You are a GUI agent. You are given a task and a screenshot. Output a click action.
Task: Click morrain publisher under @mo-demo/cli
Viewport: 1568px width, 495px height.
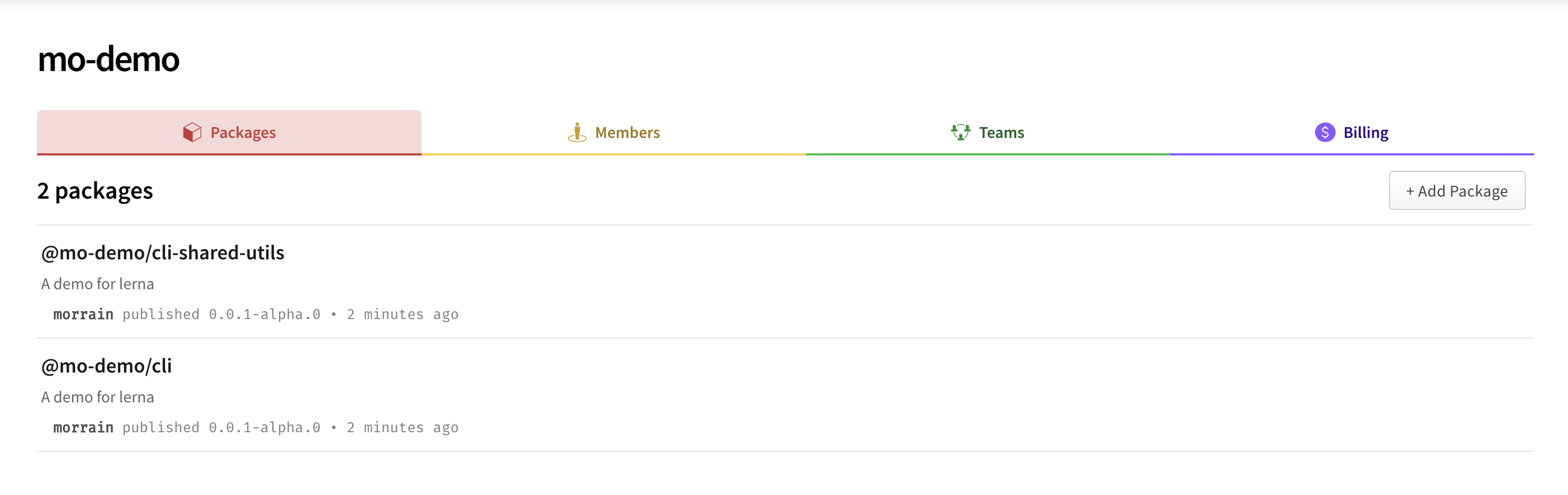tap(83, 428)
